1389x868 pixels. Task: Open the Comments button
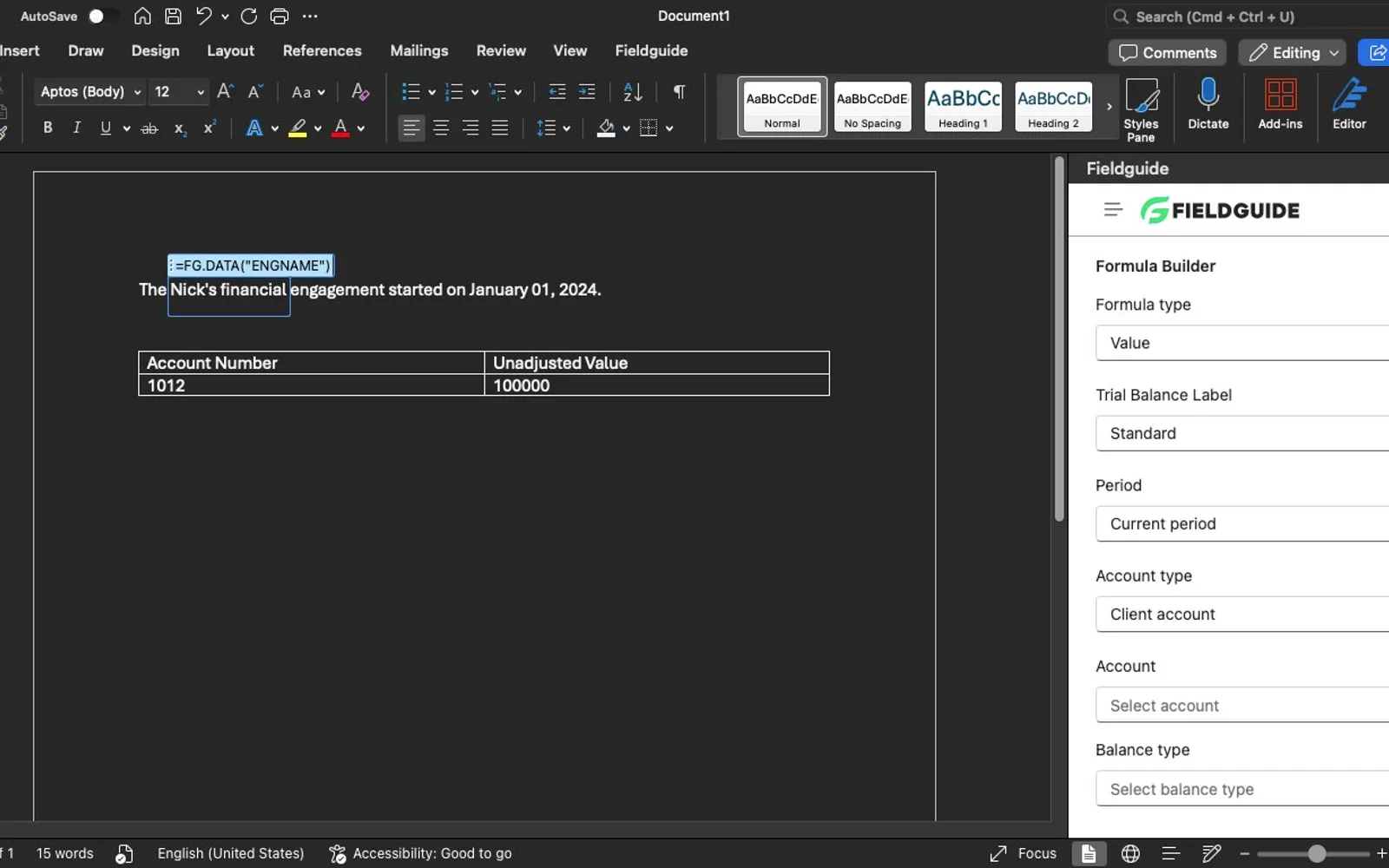[1167, 53]
